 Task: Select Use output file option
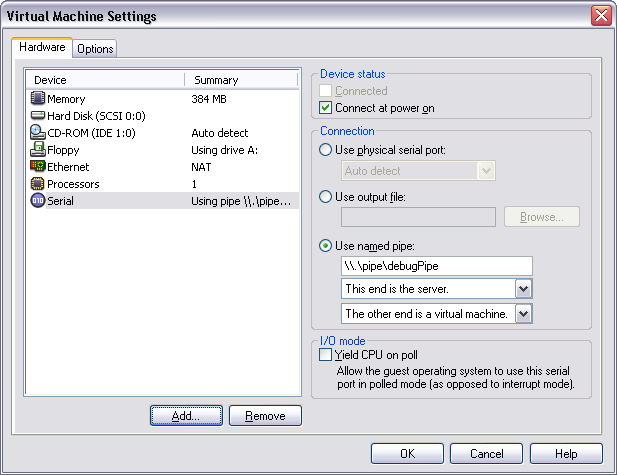(x=325, y=197)
